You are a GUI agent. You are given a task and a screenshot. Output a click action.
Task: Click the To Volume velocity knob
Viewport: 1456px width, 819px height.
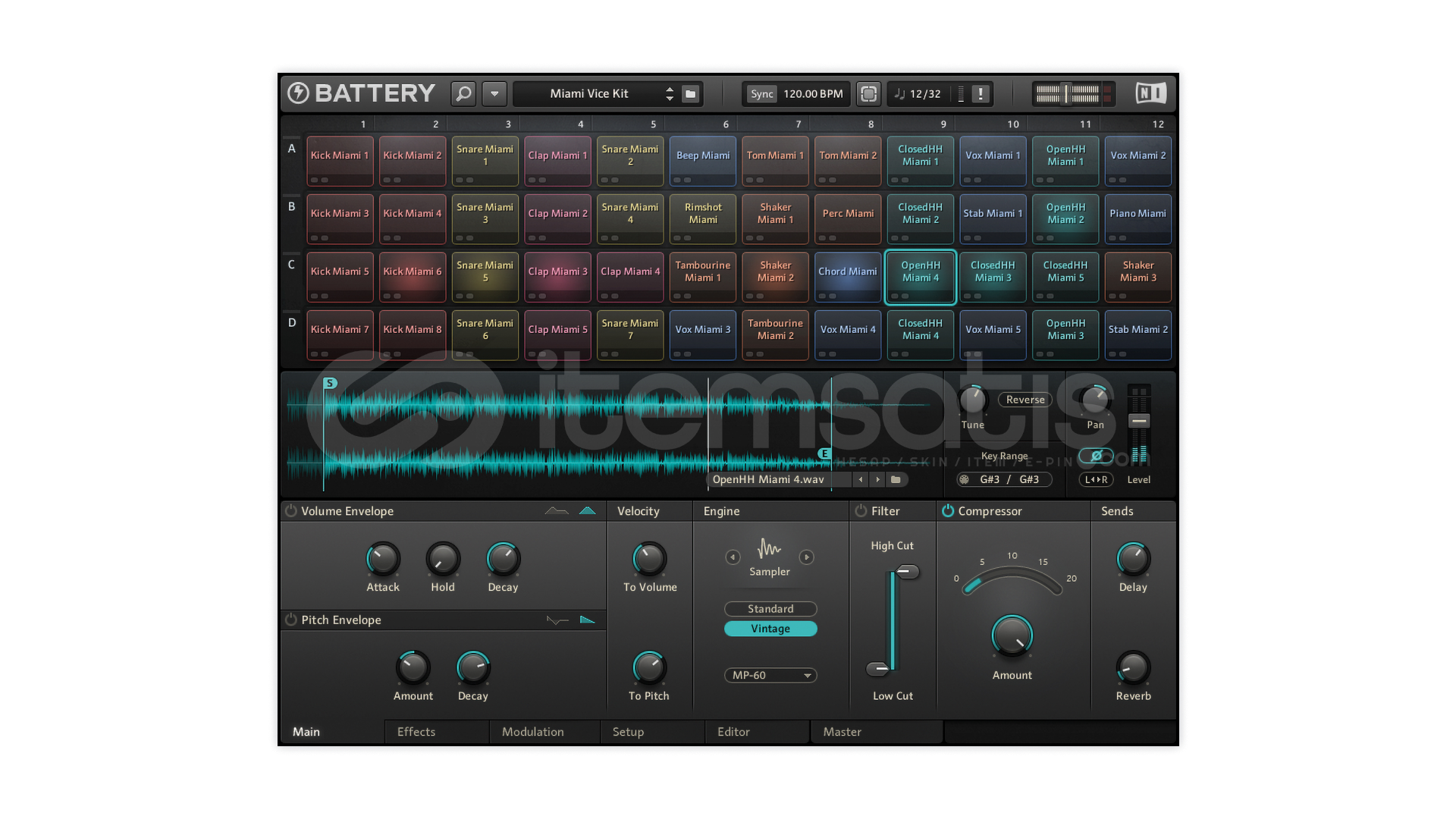[649, 559]
